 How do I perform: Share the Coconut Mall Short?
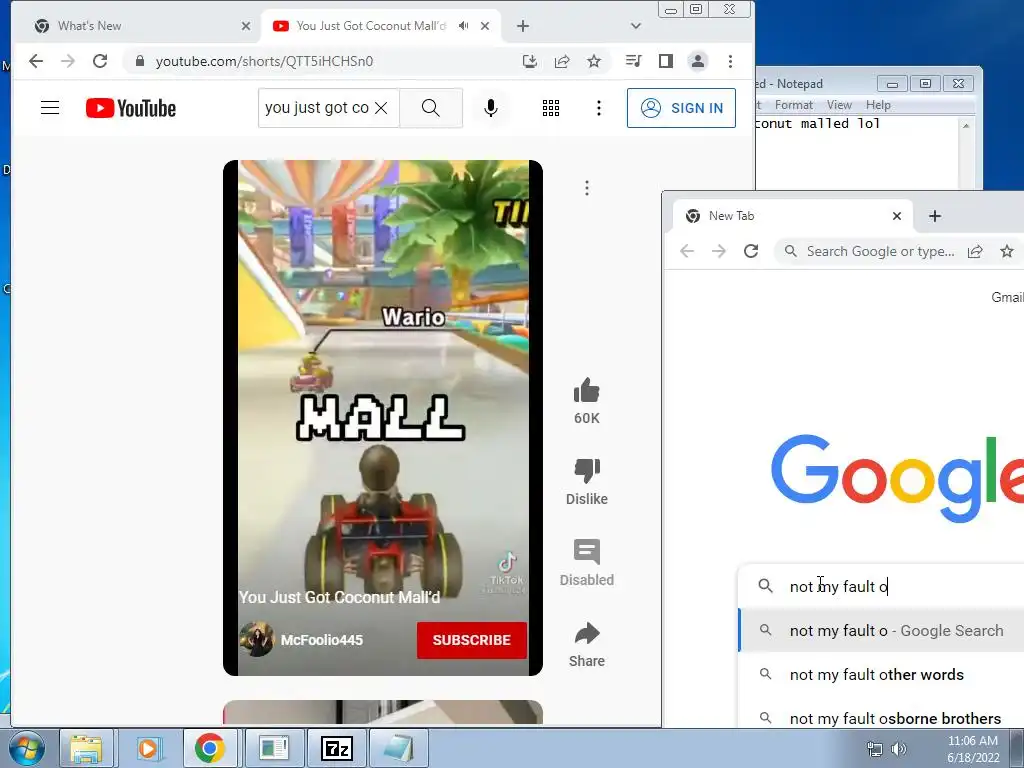click(x=586, y=633)
